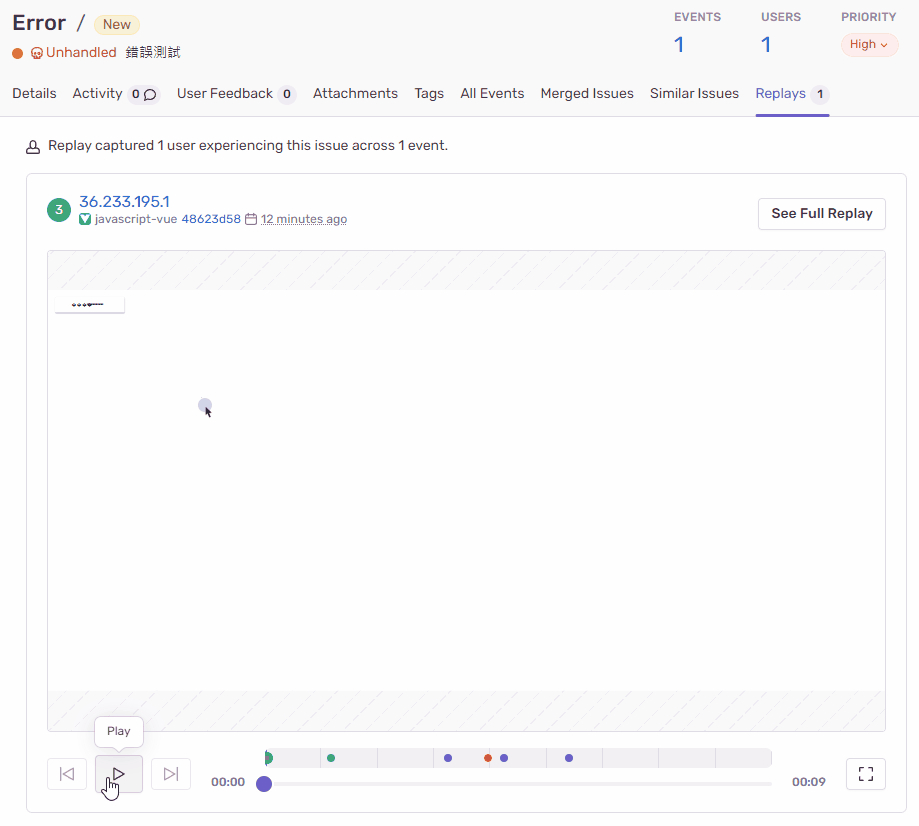Click the See Full Replay button
The height and width of the screenshot is (826, 919).
tap(821, 213)
